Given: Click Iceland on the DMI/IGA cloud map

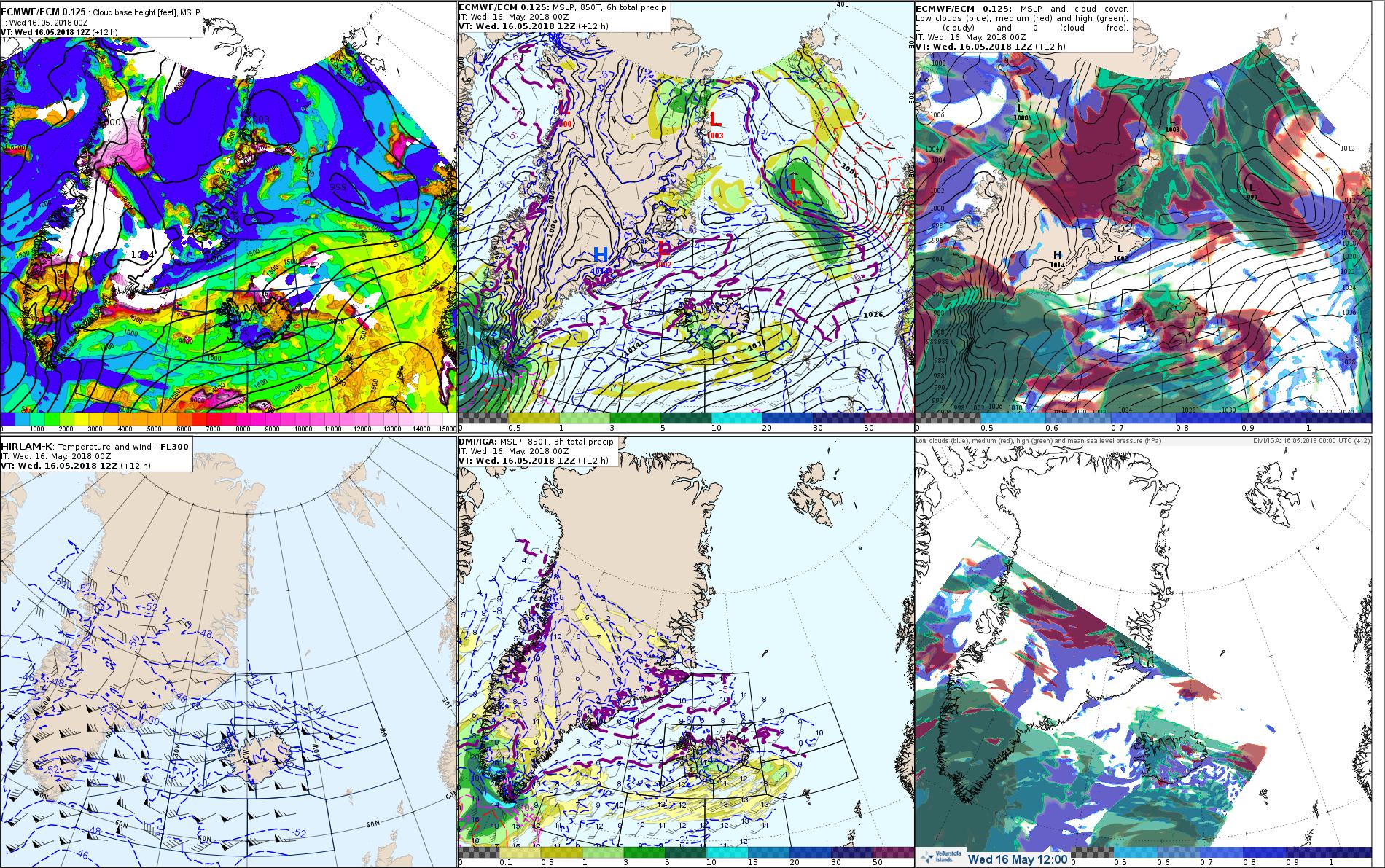Looking at the screenshot, I should point(1172,755).
